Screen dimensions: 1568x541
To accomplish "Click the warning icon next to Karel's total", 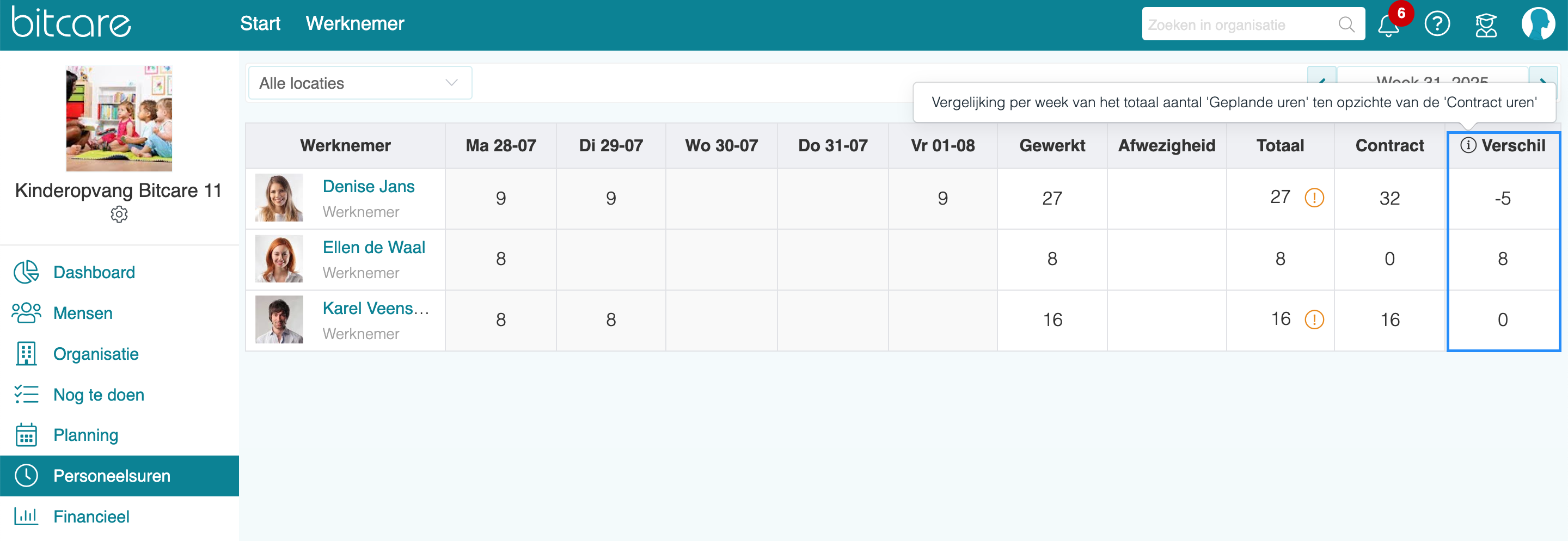I will point(1314,319).
